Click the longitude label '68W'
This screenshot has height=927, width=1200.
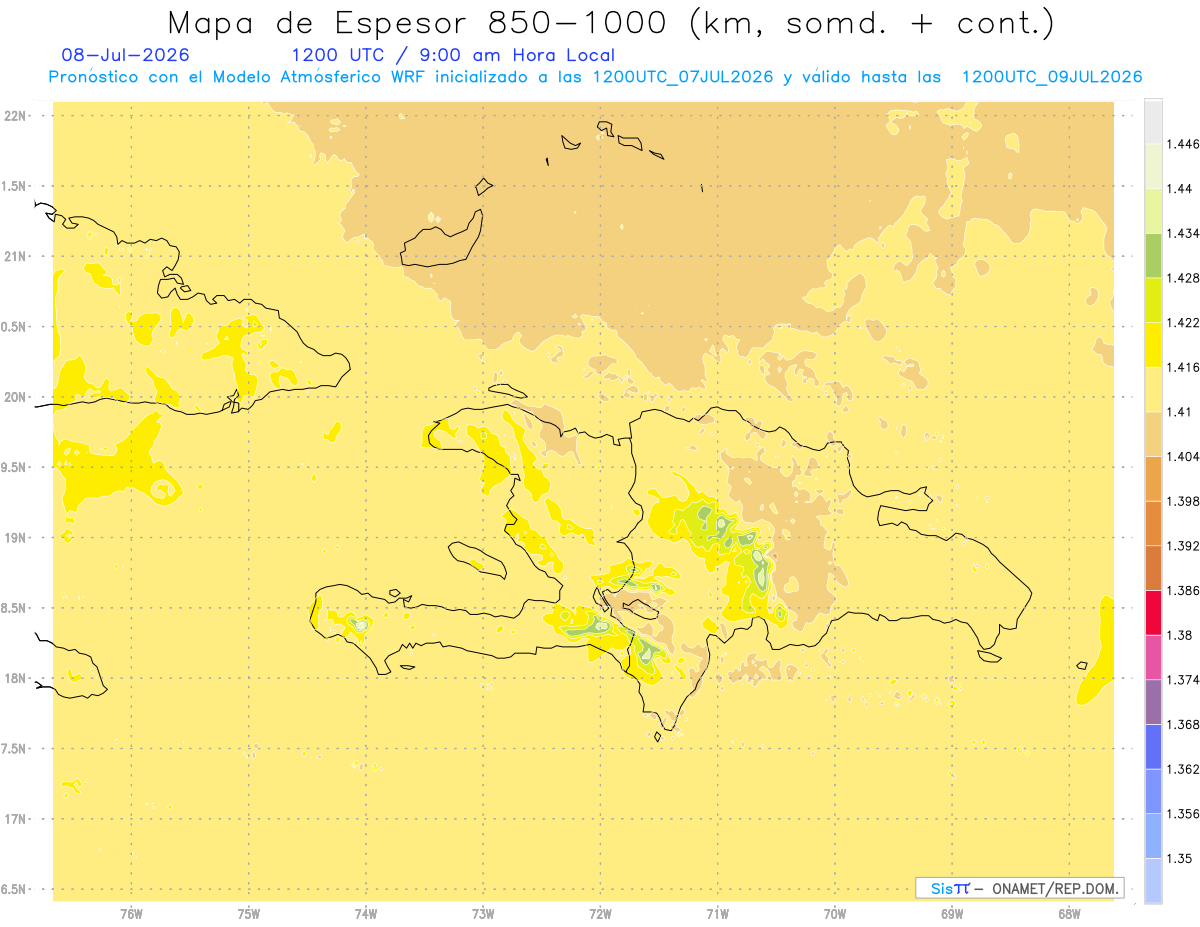pyautogui.click(x=1069, y=913)
